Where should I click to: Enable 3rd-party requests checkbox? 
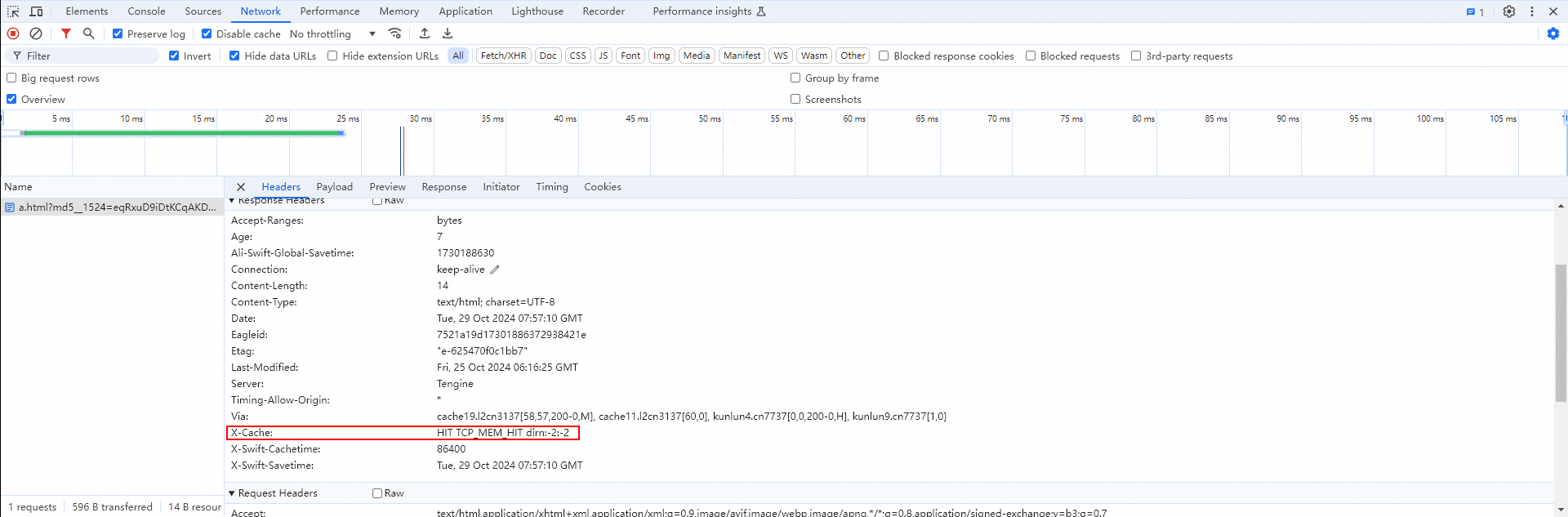tap(1136, 56)
